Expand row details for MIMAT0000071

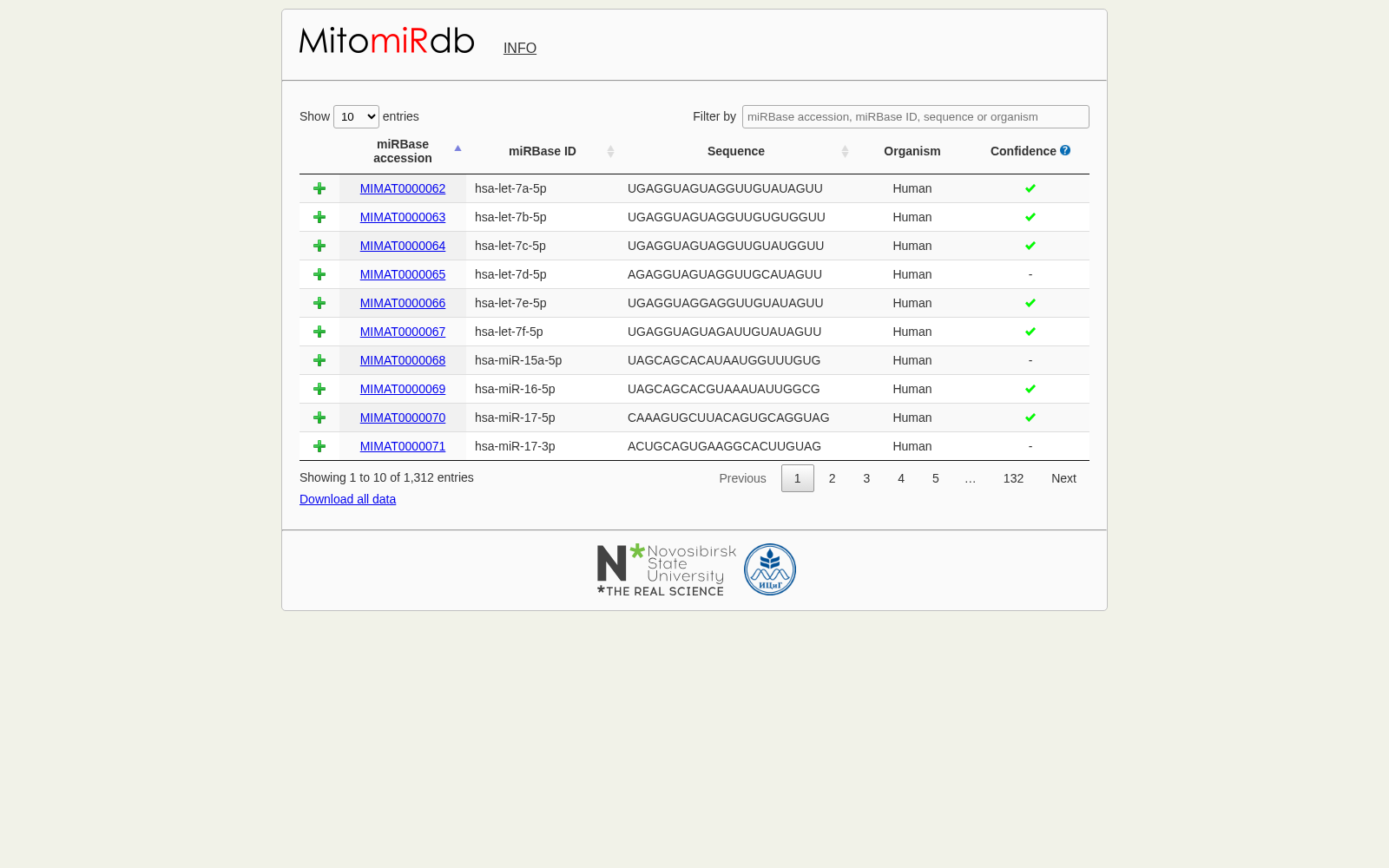319,446
